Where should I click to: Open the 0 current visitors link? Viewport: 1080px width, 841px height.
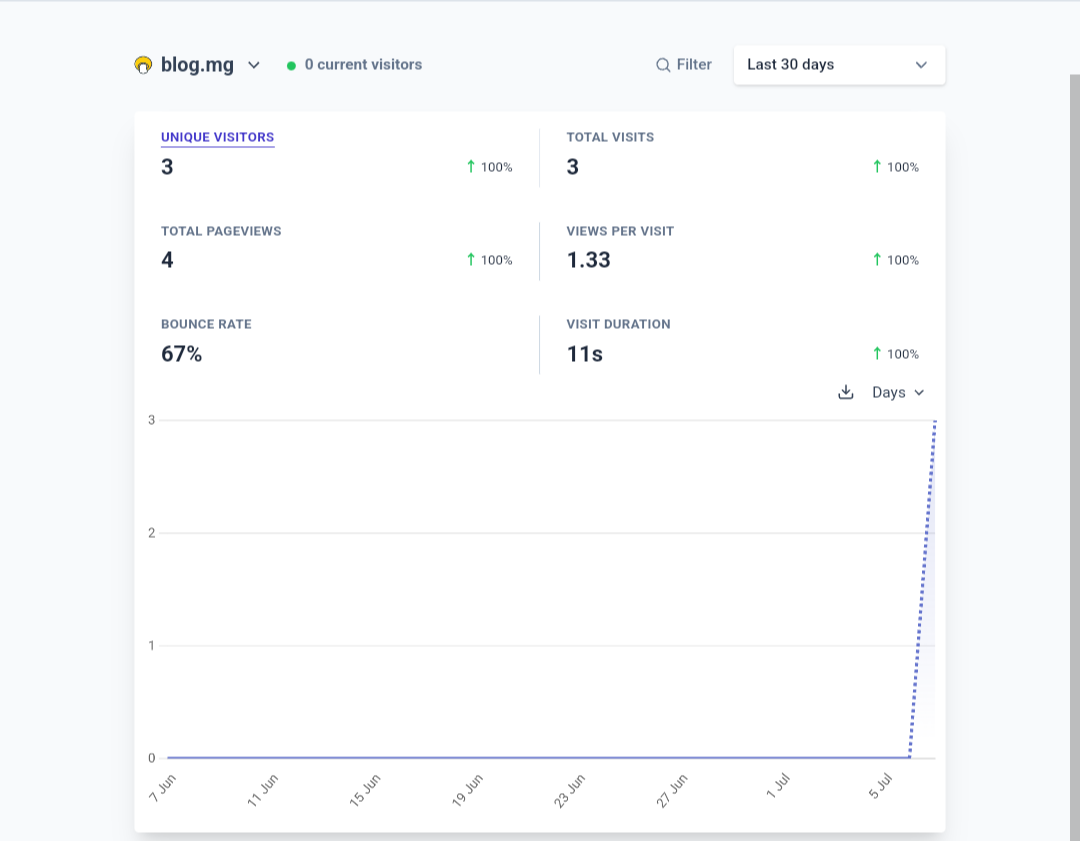point(363,65)
